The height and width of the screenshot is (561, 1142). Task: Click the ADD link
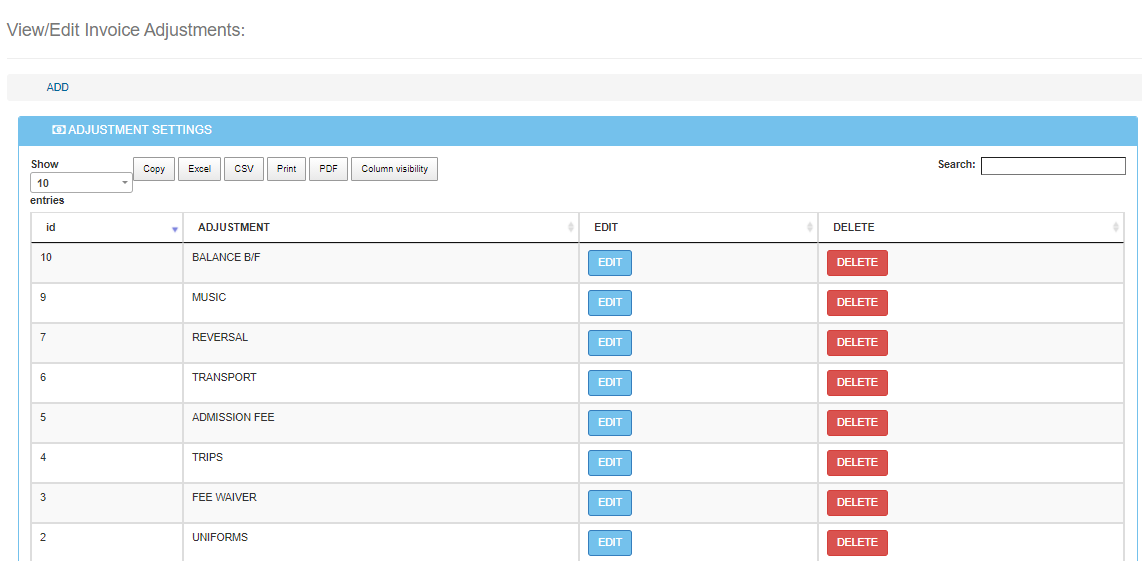coord(57,87)
